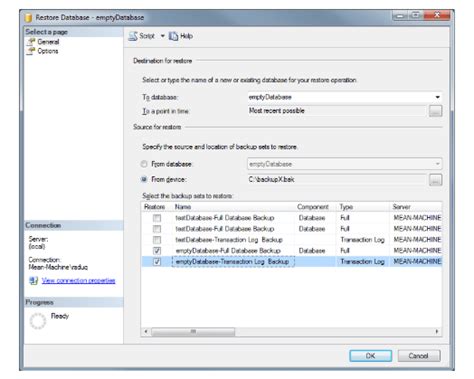Screen dimensions: 474x379
Task: Check testDatabase-Transaction Log Backup restore box
Action: (x=157, y=240)
